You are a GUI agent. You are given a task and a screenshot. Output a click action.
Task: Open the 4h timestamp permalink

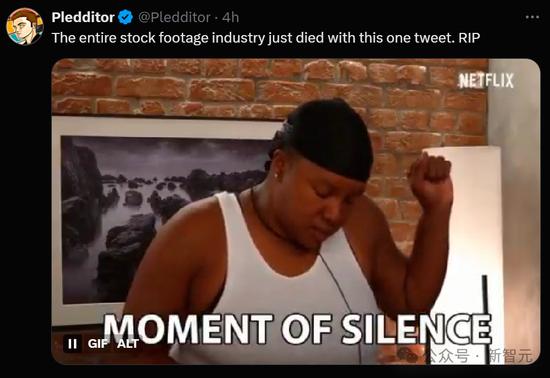[x=230, y=17]
